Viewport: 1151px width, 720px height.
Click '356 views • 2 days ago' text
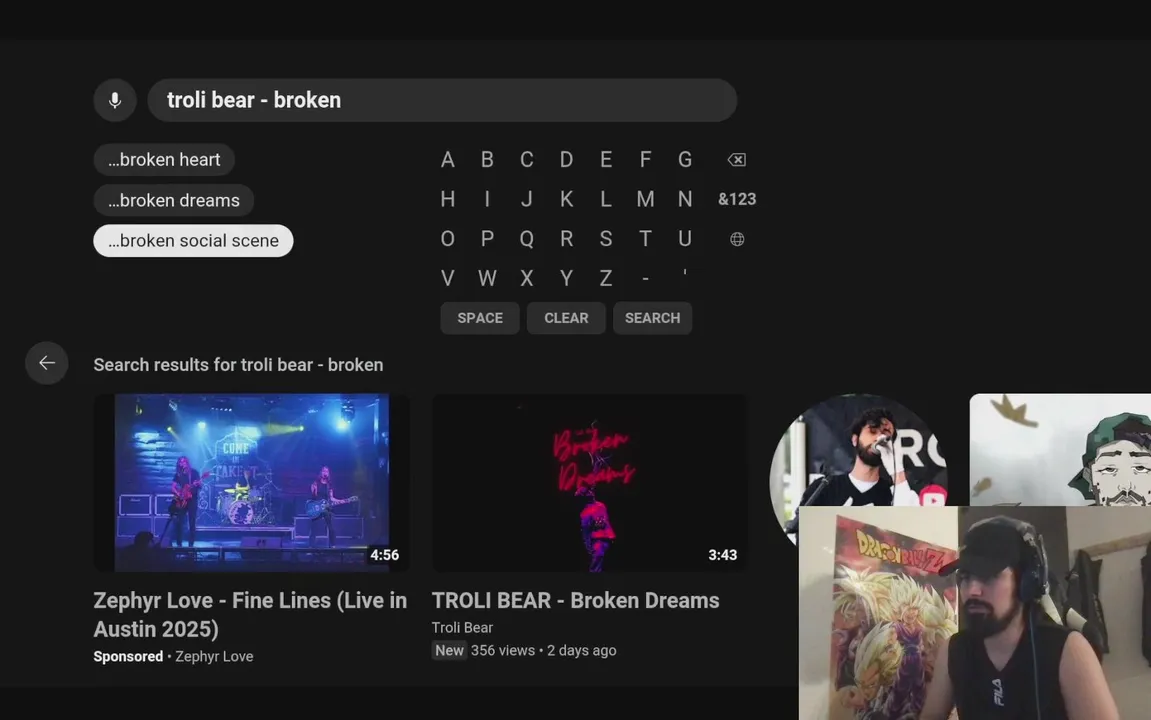click(x=543, y=650)
